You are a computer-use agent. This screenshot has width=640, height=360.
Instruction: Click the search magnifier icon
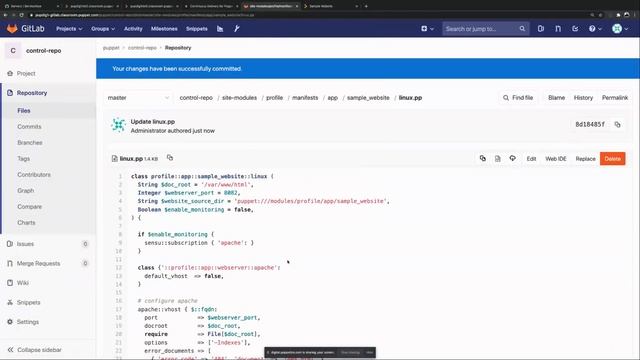coord(522,29)
